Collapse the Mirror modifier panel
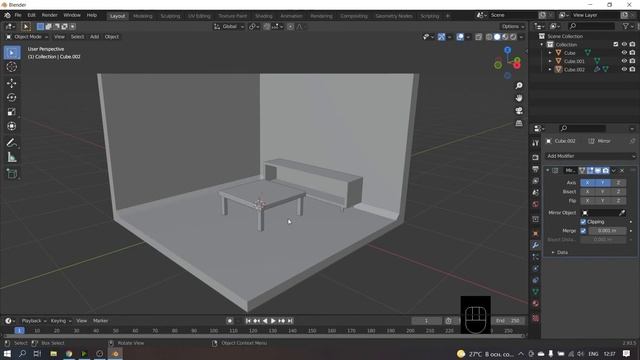Screen dimensions: 640x360 tap(548, 170)
